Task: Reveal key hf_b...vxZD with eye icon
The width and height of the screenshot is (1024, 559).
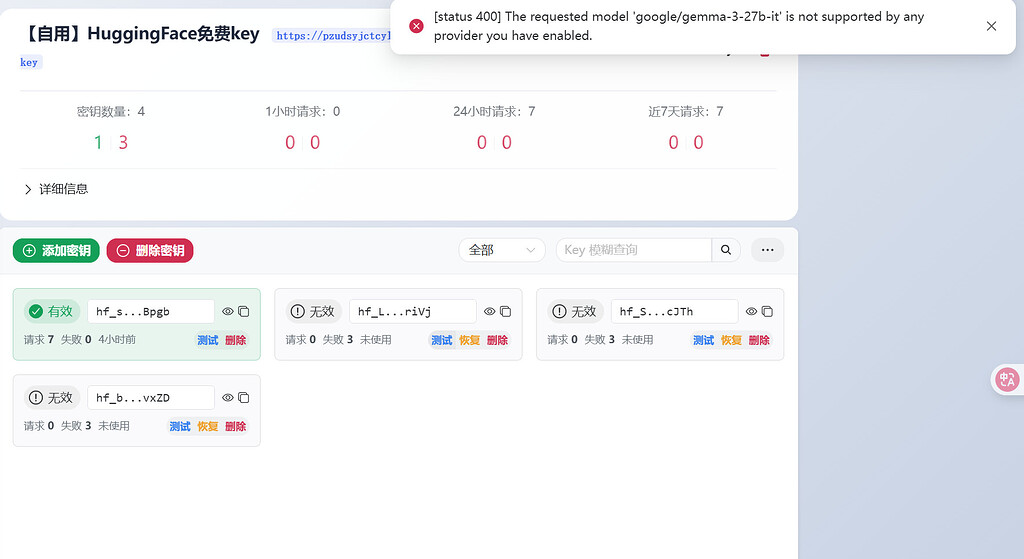Action: 228,398
